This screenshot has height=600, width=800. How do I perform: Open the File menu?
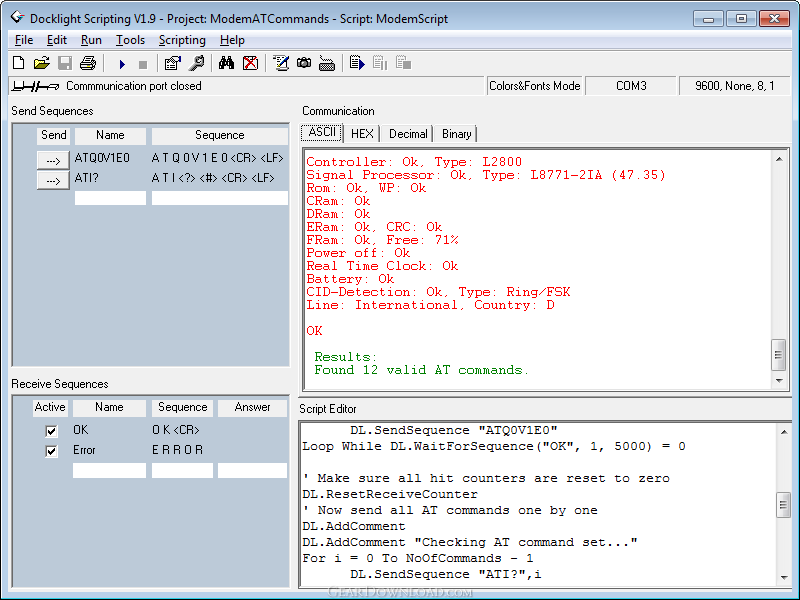(x=24, y=40)
